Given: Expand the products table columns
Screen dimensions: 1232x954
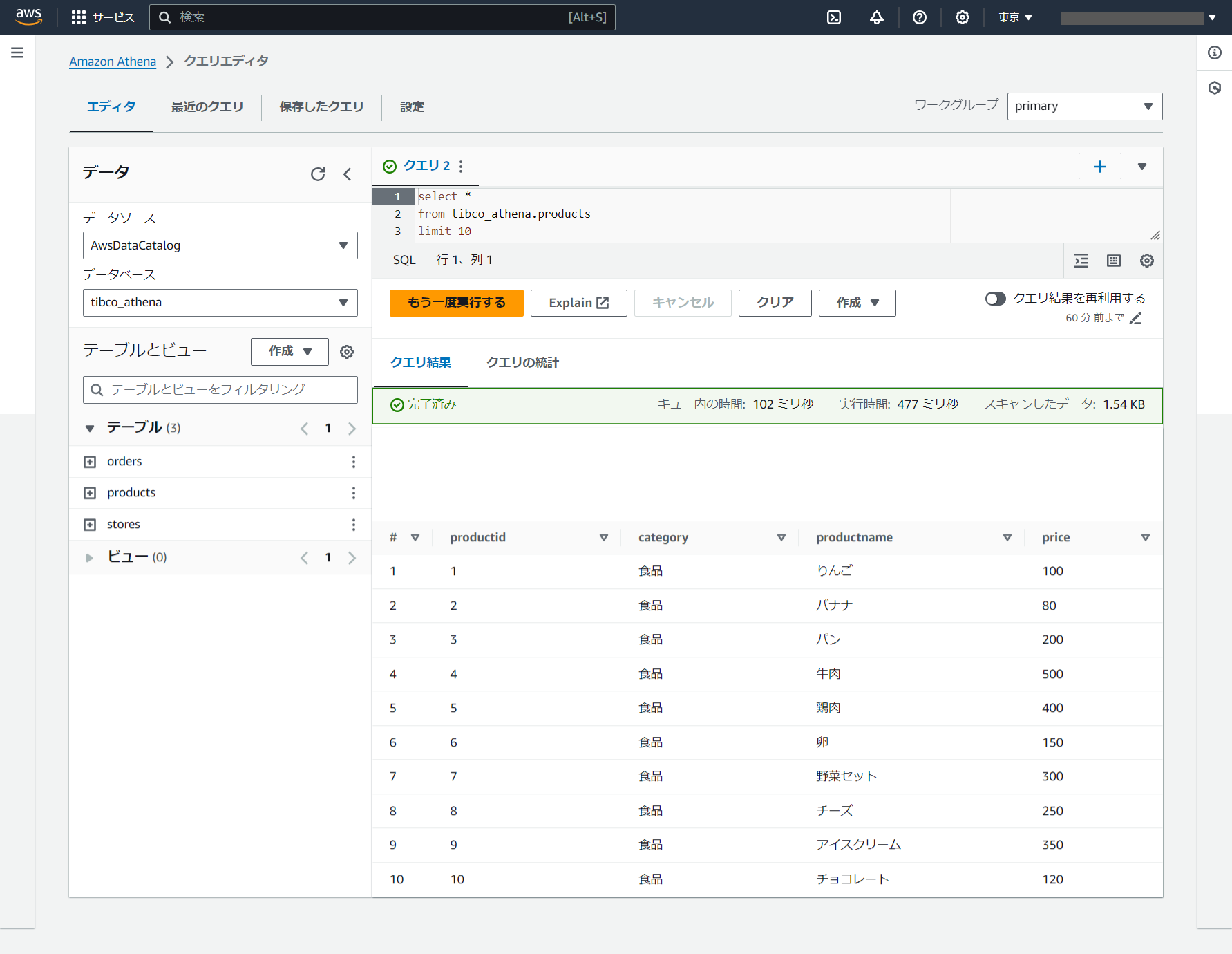Looking at the screenshot, I should coord(90,493).
